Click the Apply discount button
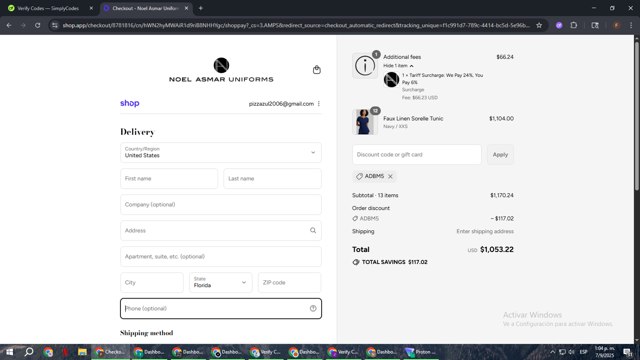 [500, 155]
